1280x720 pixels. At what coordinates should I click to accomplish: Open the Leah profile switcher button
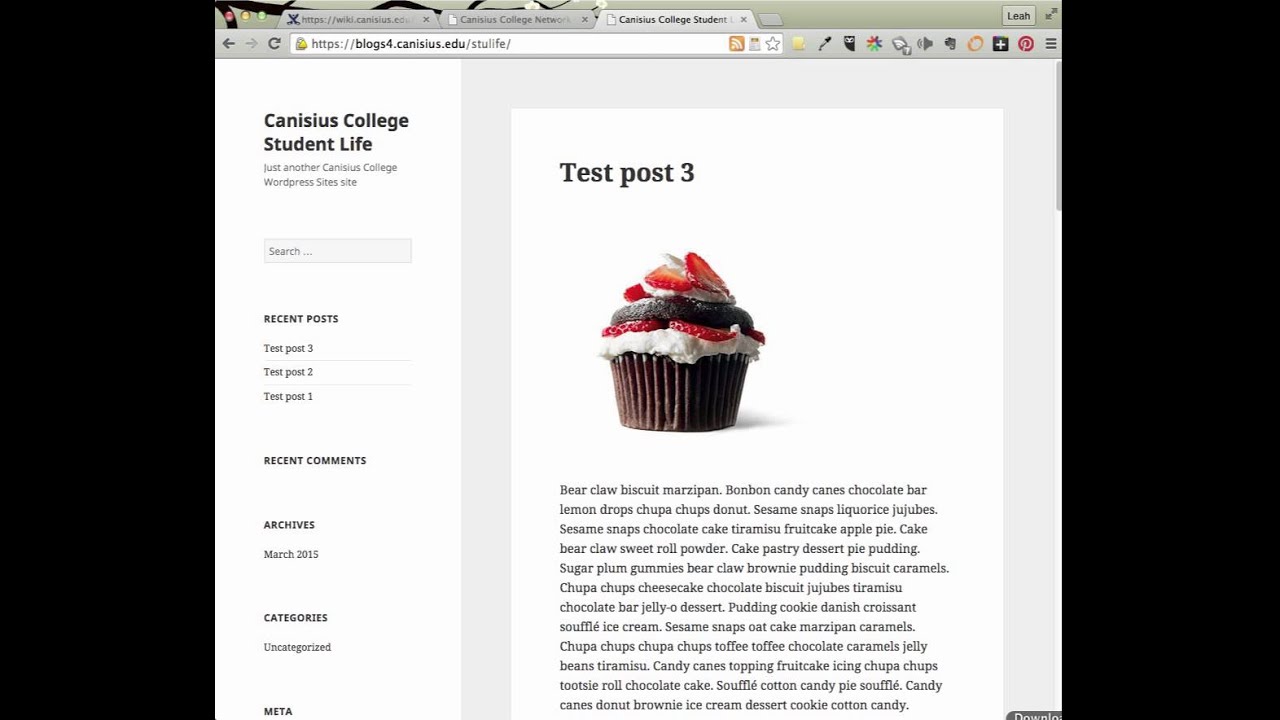[x=1018, y=16]
